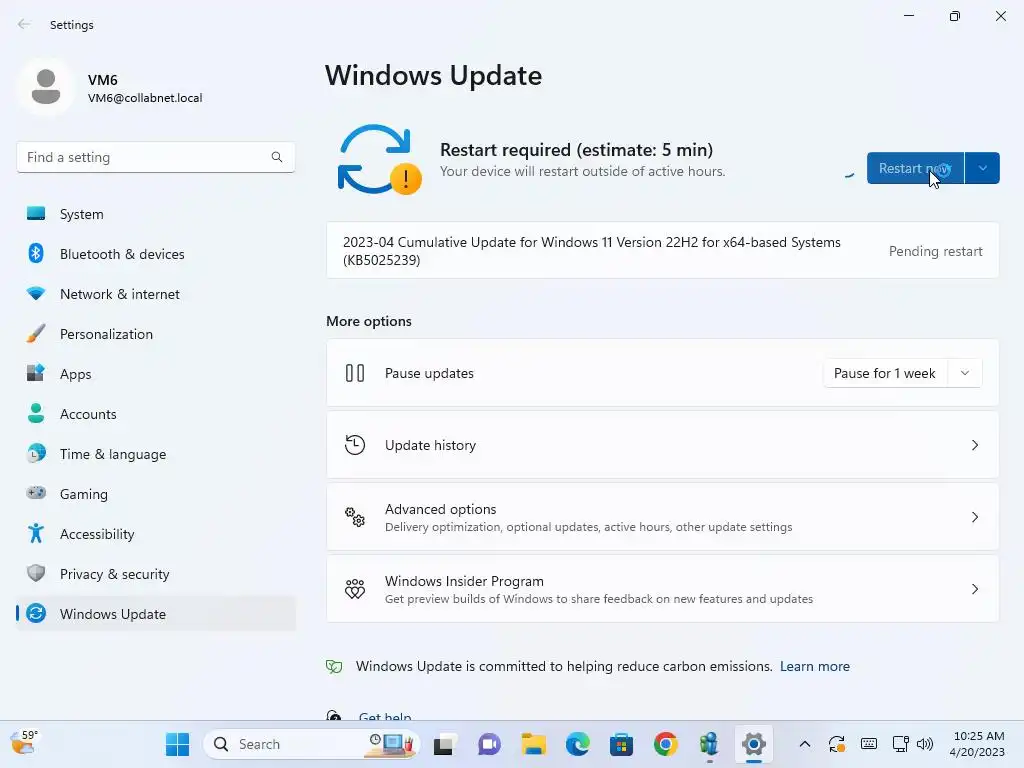Image resolution: width=1024 pixels, height=768 pixels.
Task: Click the Windows Insider Program hearts icon
Action: tap(355, 589)
